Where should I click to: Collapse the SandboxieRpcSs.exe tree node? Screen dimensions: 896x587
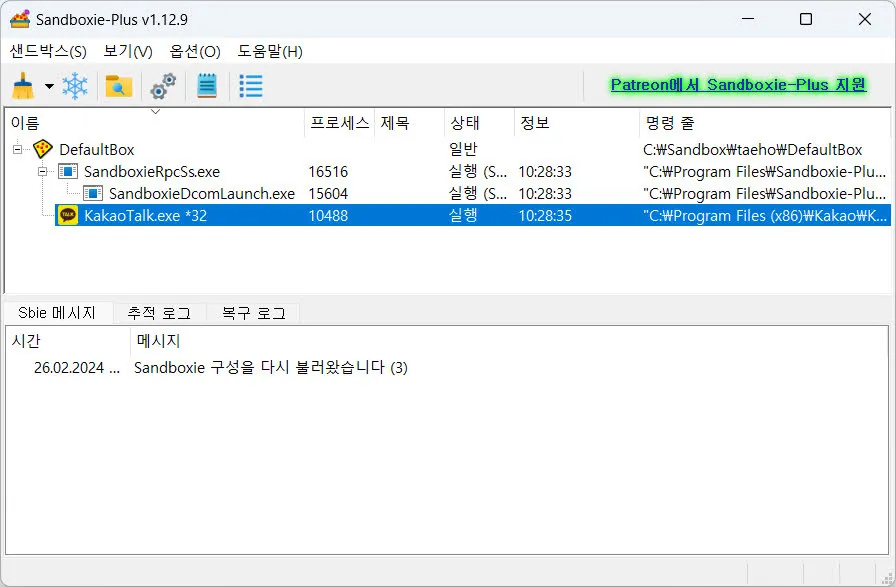(43, 171)
